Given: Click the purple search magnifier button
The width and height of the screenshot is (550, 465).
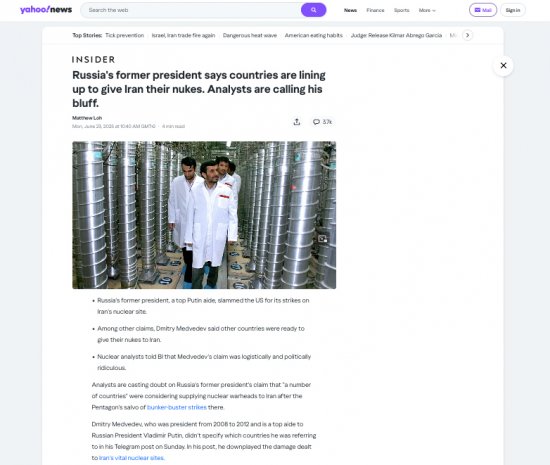Looking at the screenshot, I should coord(313,10).
